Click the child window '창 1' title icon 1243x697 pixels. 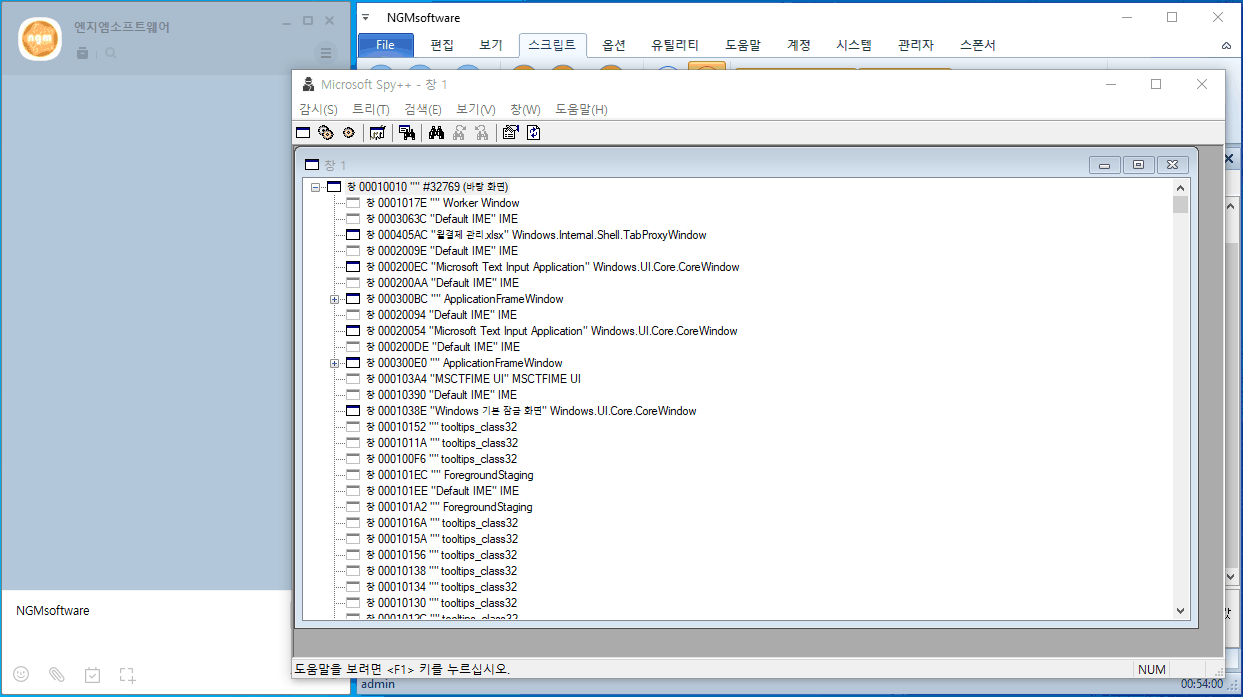pos(312,165)
